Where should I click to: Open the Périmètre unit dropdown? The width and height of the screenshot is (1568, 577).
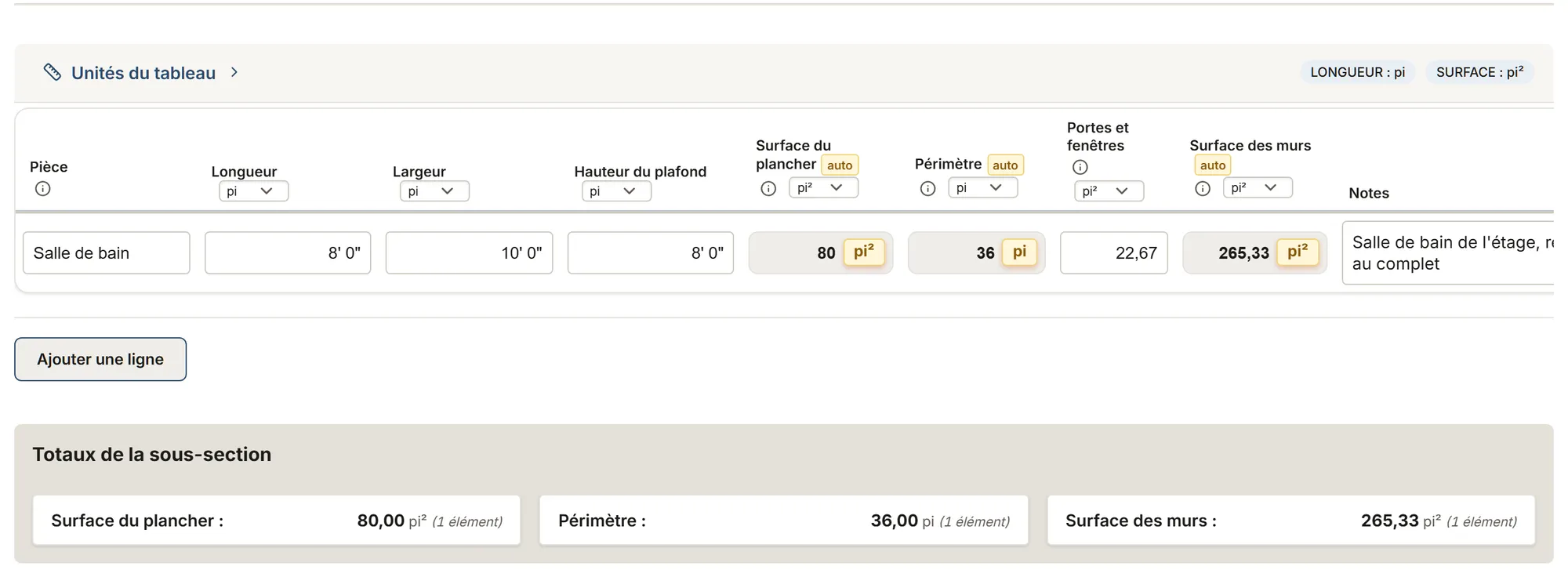coord(982,187)
